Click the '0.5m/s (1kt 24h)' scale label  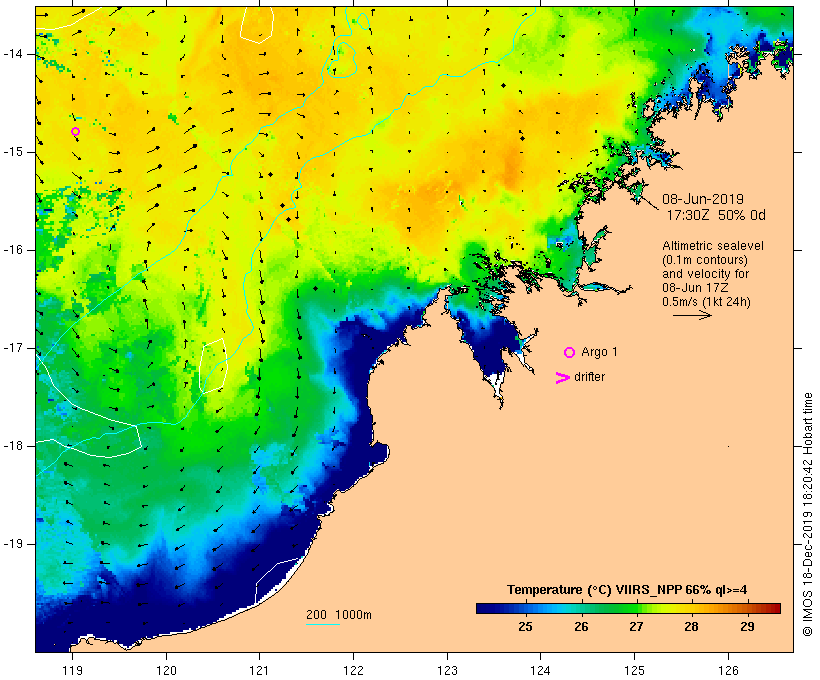click(x=706, y=302)
